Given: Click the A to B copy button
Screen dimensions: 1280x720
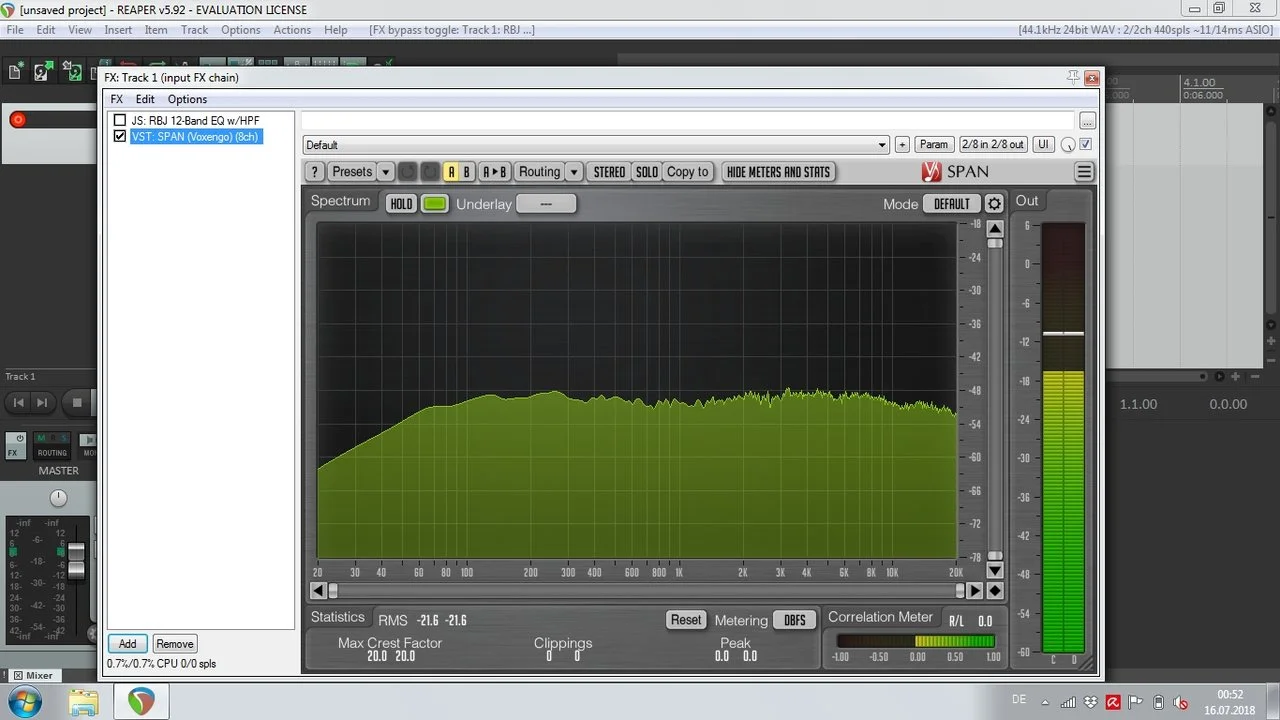Looking at the screenshot, I should [x=495, y=172].
